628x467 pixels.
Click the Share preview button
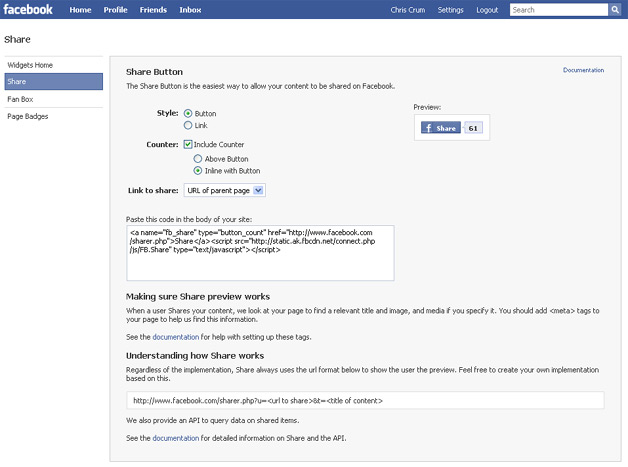coord(439,128)
